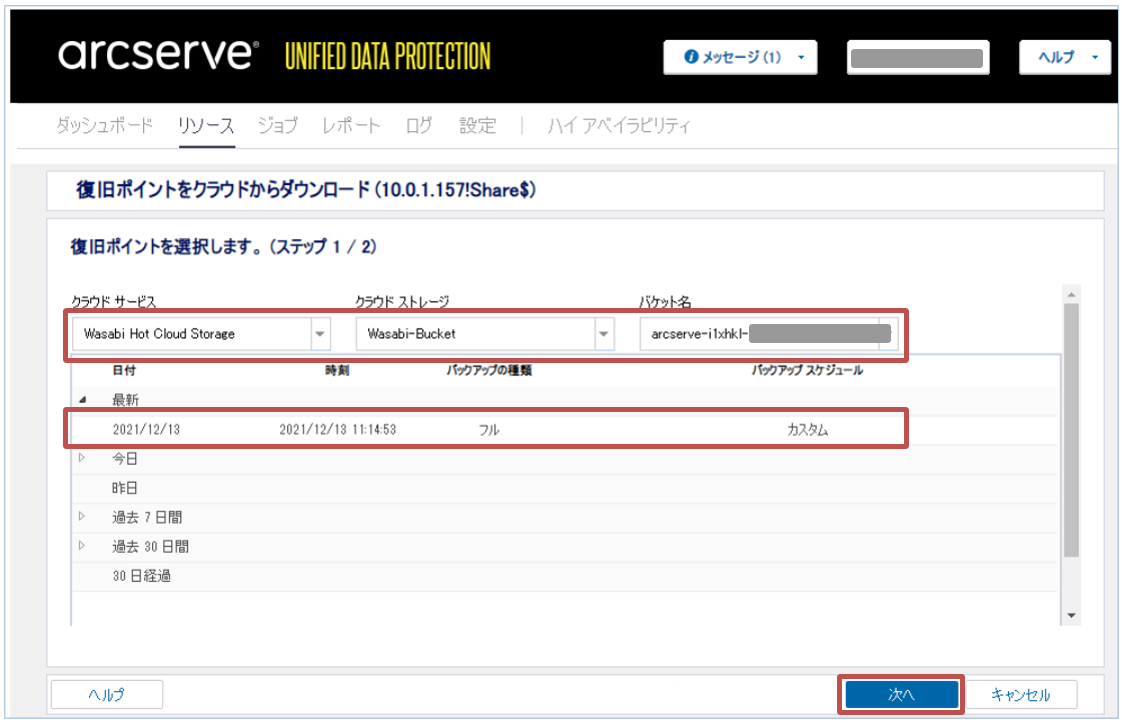This screenshot has width=1122, height=723.
Task: Click the scrollbar up arrow
Action: click(1071, 294)
